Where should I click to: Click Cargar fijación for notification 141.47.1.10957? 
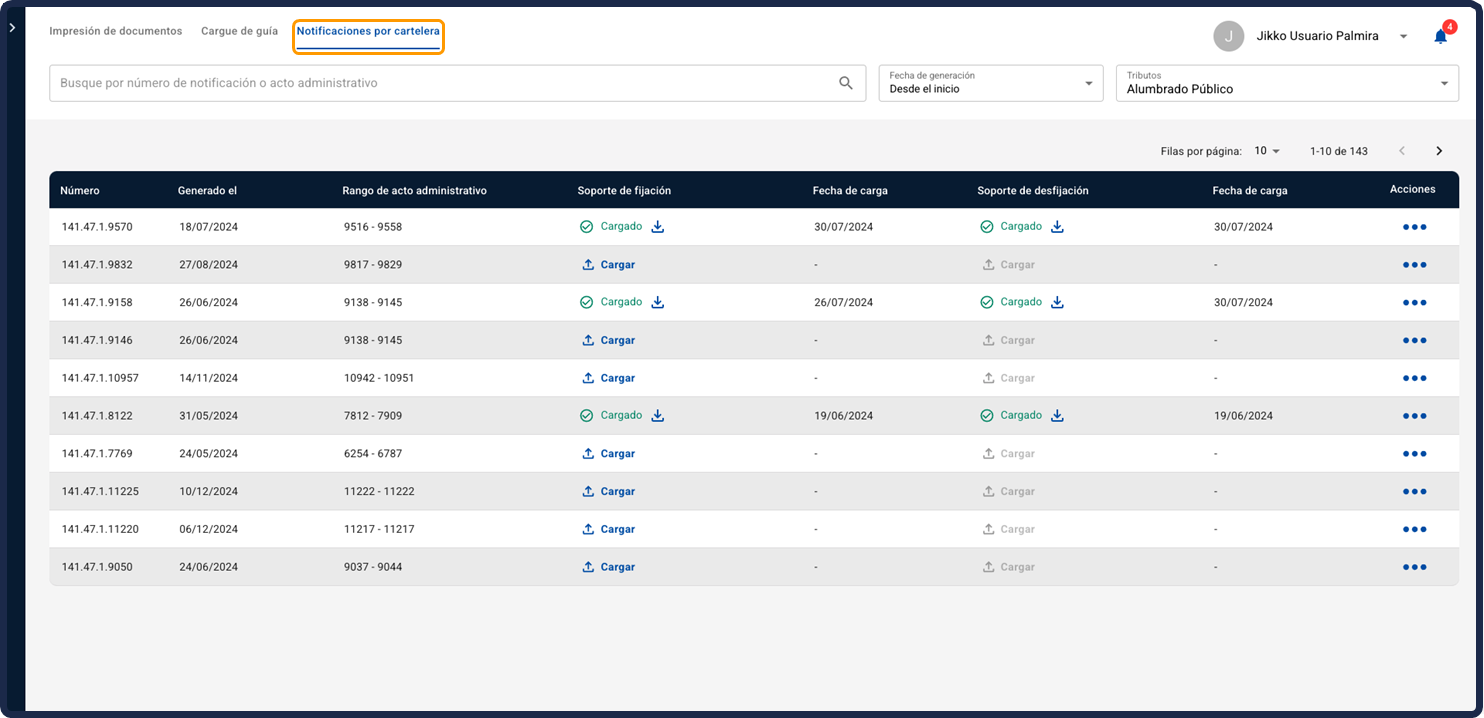pos(609,378)
